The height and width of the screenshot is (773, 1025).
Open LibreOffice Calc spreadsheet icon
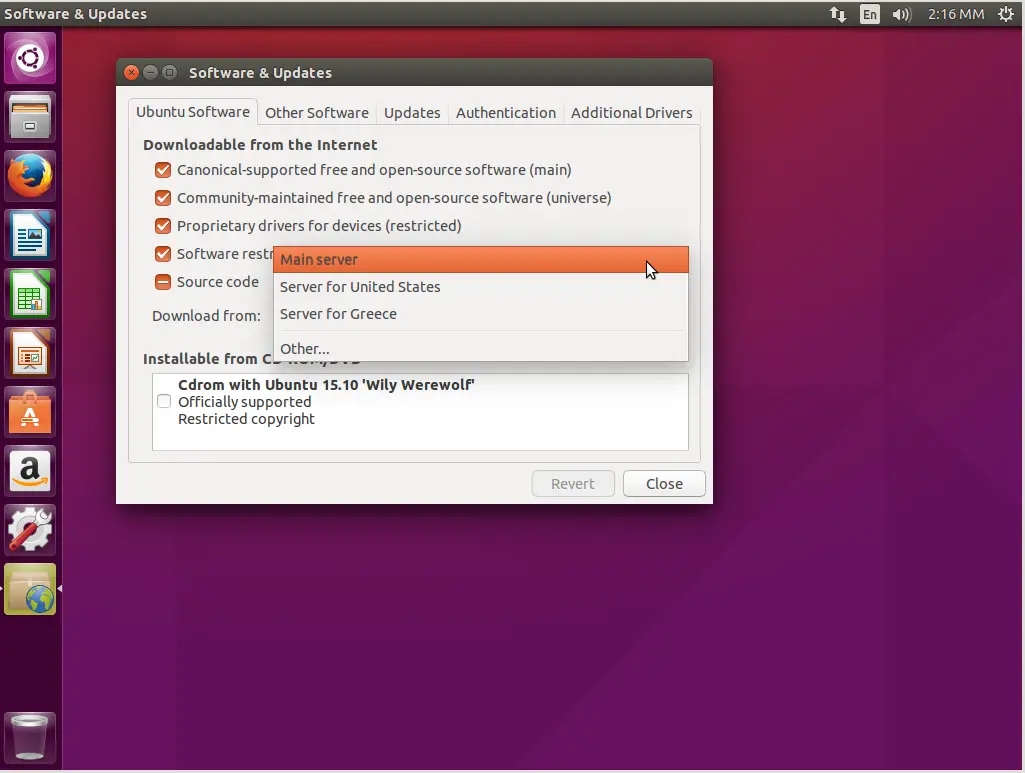(30, 294)
